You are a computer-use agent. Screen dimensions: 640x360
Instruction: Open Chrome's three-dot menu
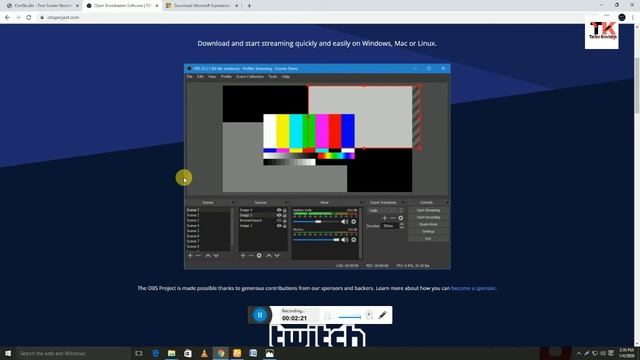click(x=633, y=18)
